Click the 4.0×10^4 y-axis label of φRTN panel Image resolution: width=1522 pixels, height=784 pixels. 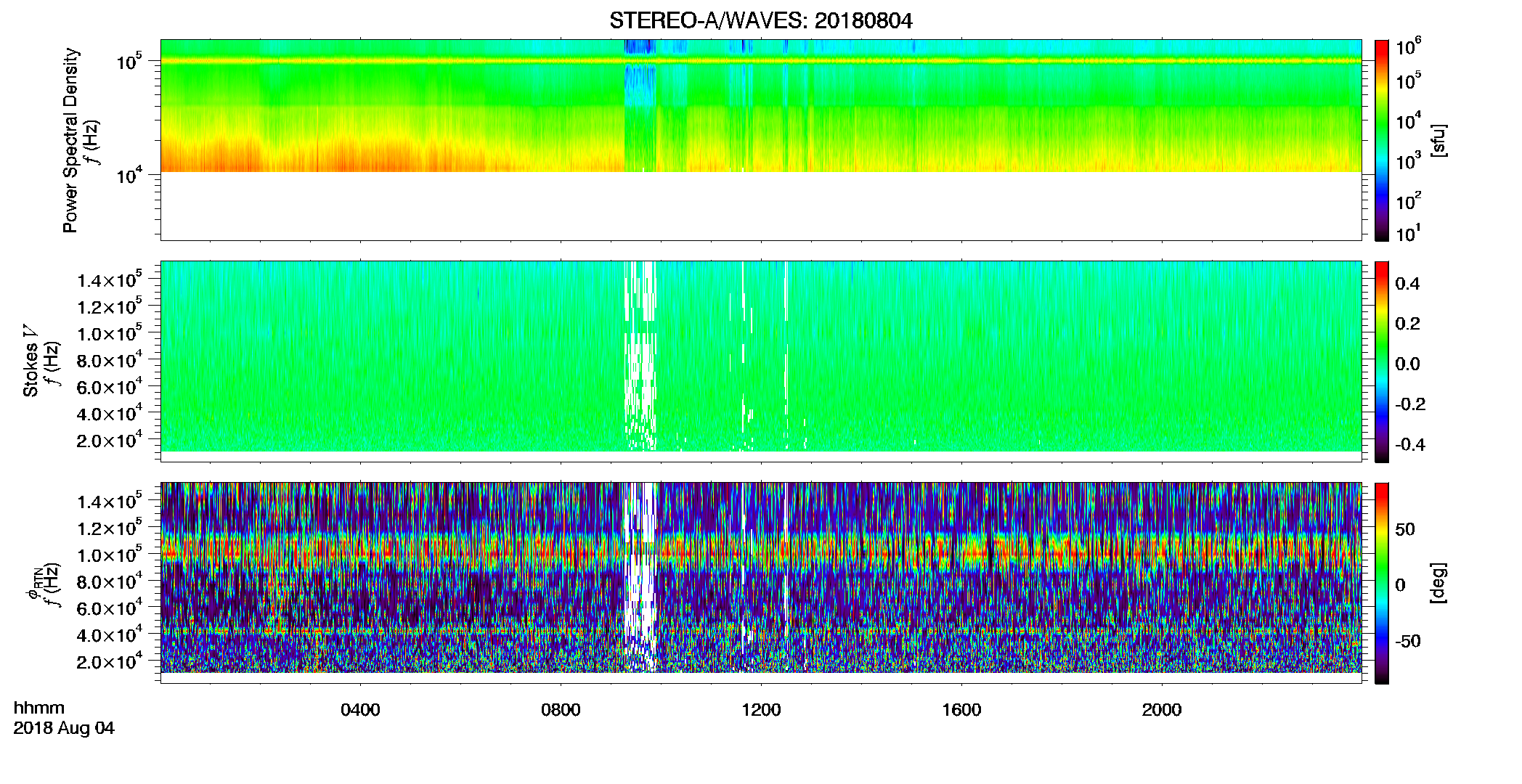click(110, 634)
